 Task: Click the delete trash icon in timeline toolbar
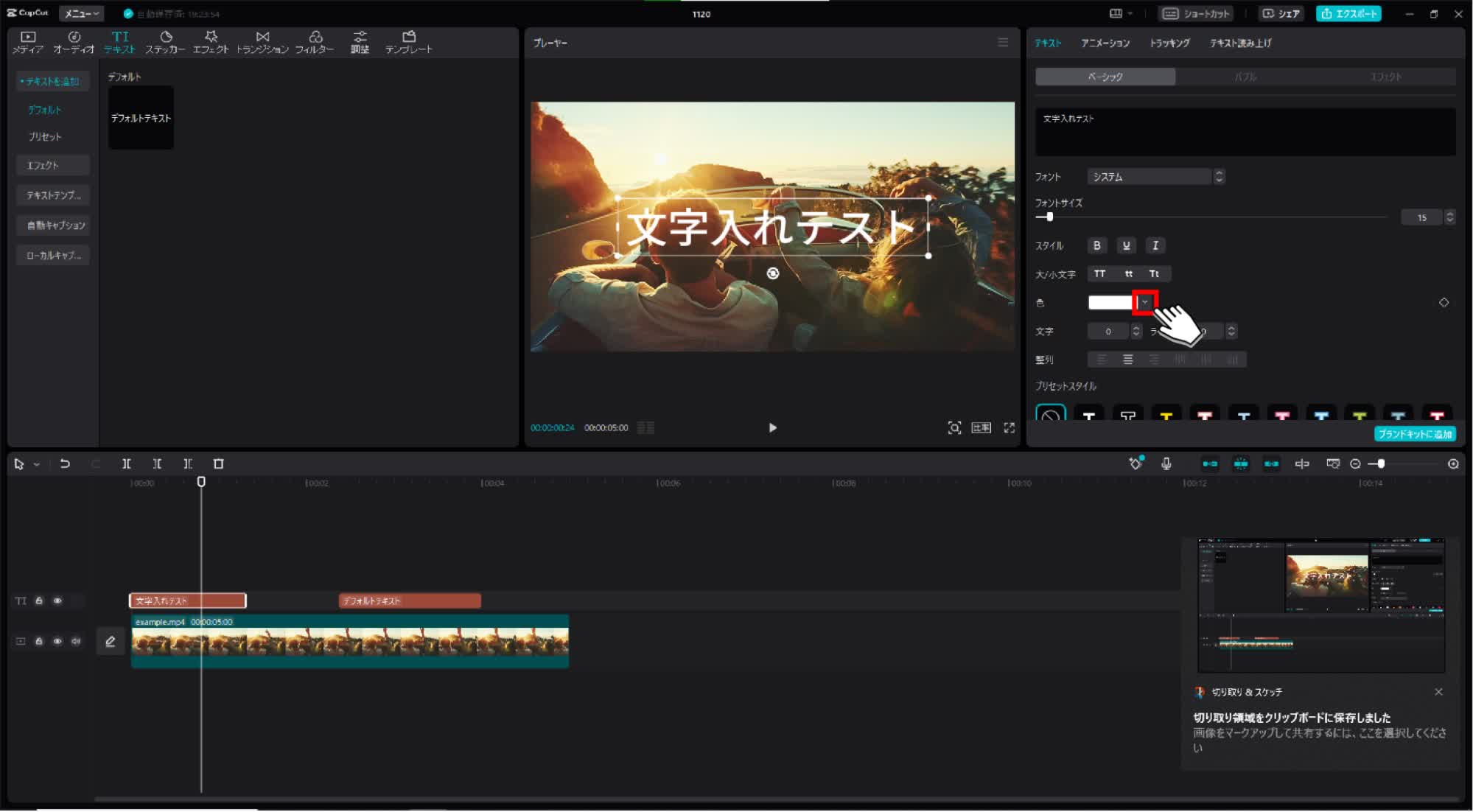click(x=218, y=464)
